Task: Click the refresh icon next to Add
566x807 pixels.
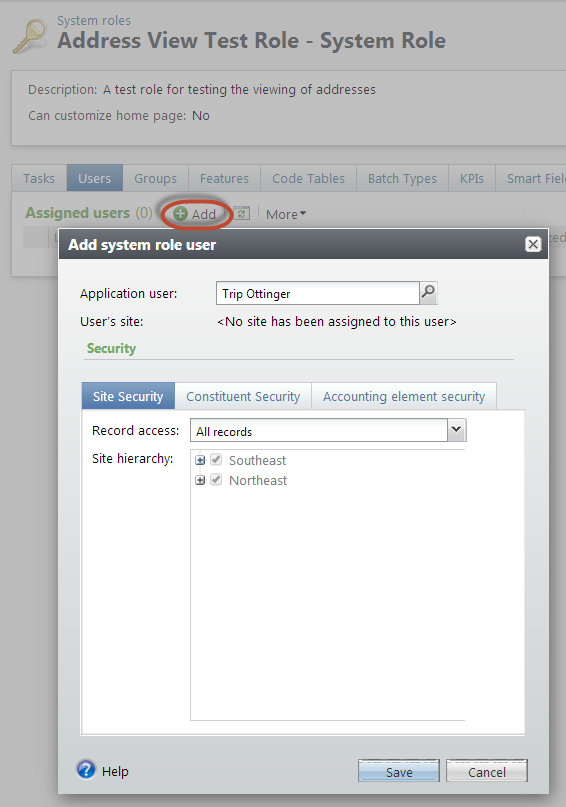Action: 242,213
